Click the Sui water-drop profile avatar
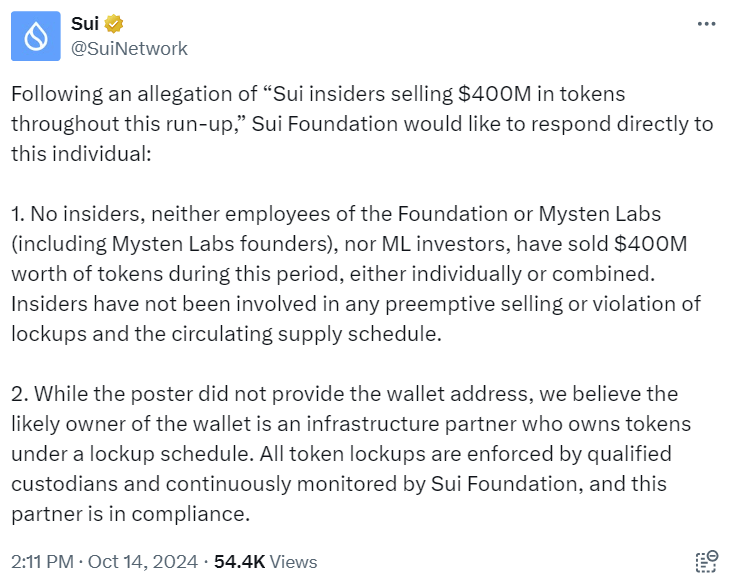Viewport: 732px width, 588px height. pyautogui.click(x=36, y=36)
